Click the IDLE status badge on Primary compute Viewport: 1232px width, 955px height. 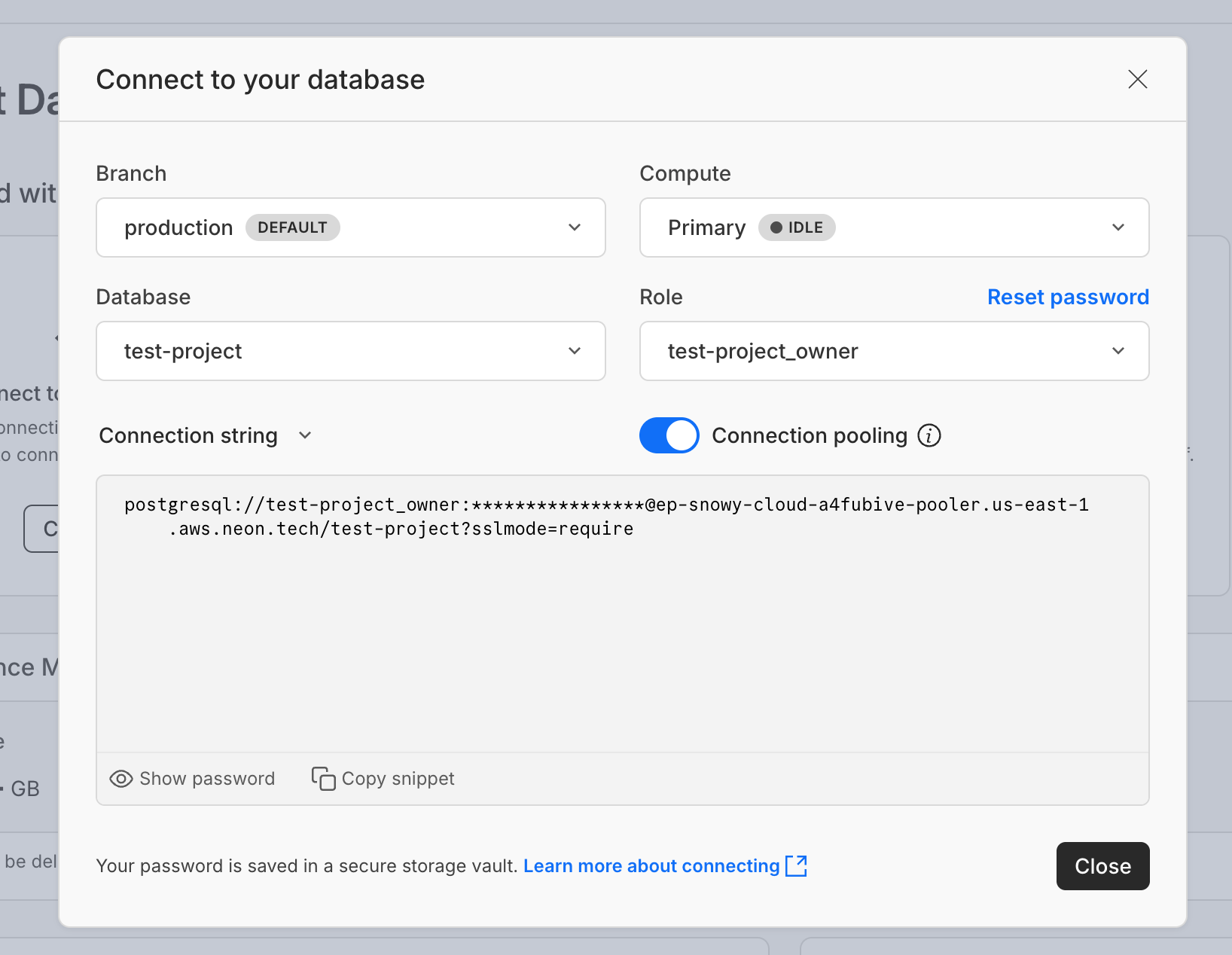tap(797, 227)
